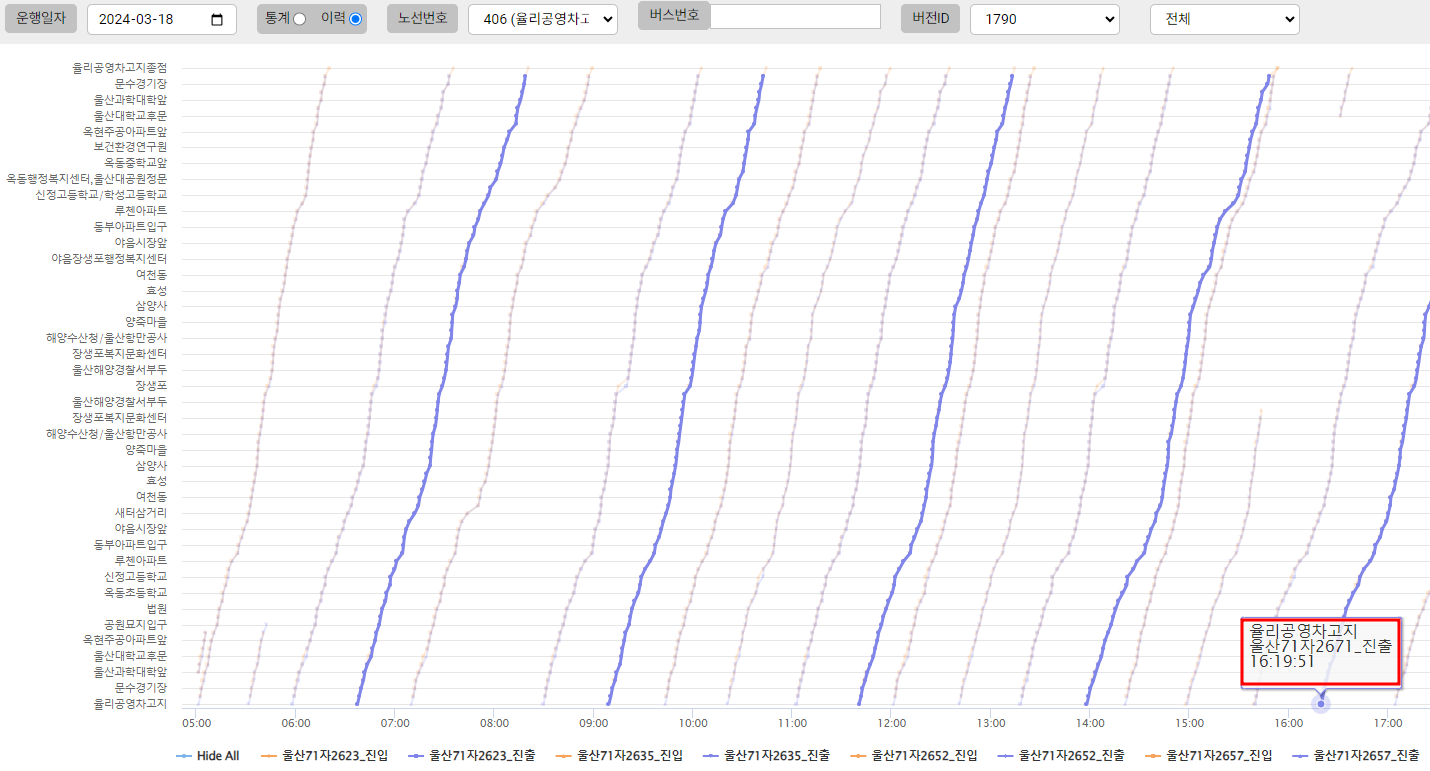Click the 버전ID label

[x=930, y=19]
